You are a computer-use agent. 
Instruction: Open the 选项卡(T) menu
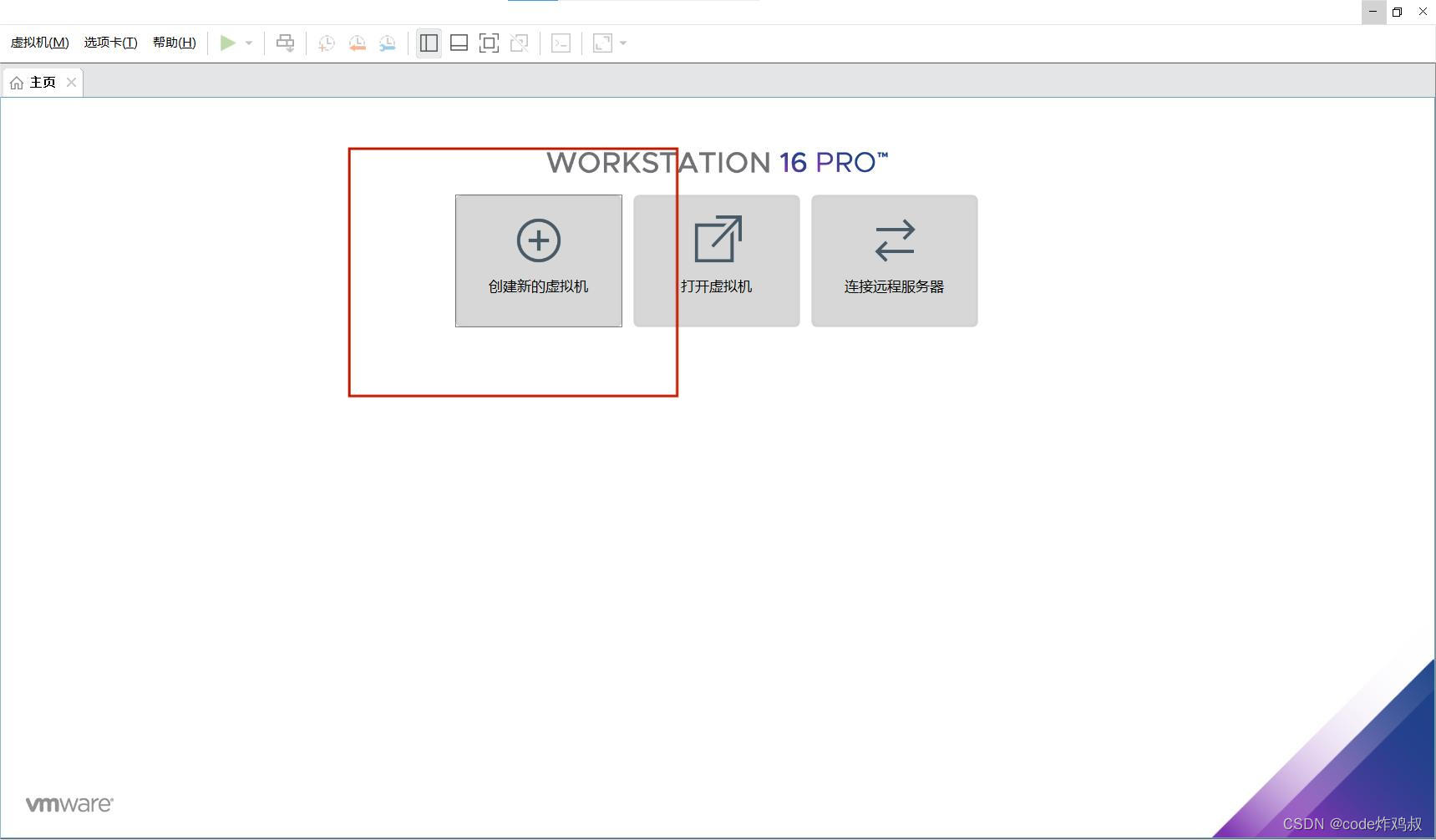click(110, 43)
